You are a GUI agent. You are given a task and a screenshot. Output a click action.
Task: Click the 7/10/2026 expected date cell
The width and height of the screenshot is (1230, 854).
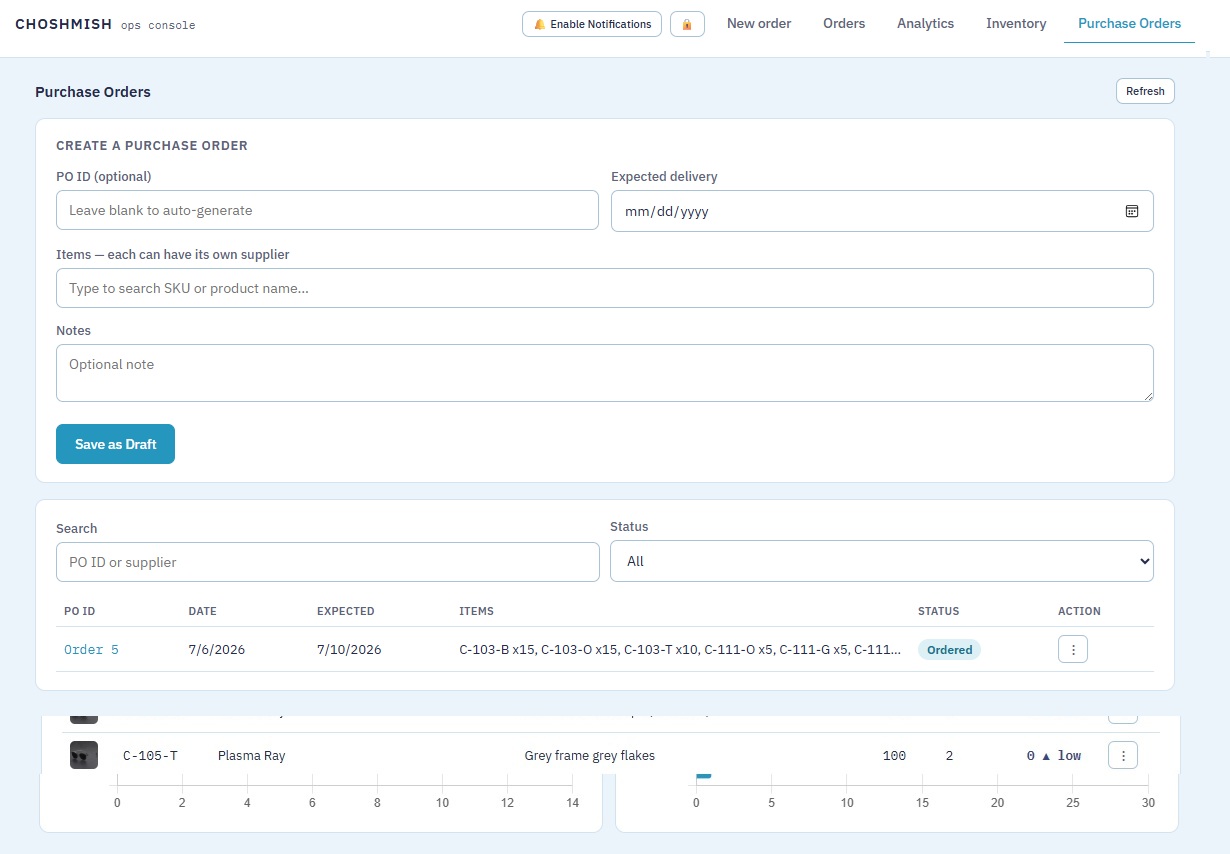click(x=349, y=650)
